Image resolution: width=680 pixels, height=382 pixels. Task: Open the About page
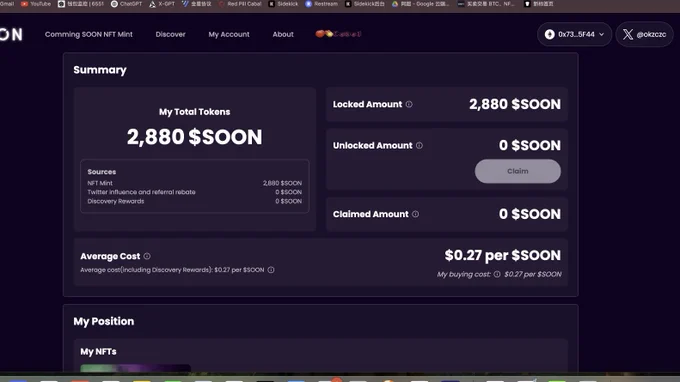283,34
